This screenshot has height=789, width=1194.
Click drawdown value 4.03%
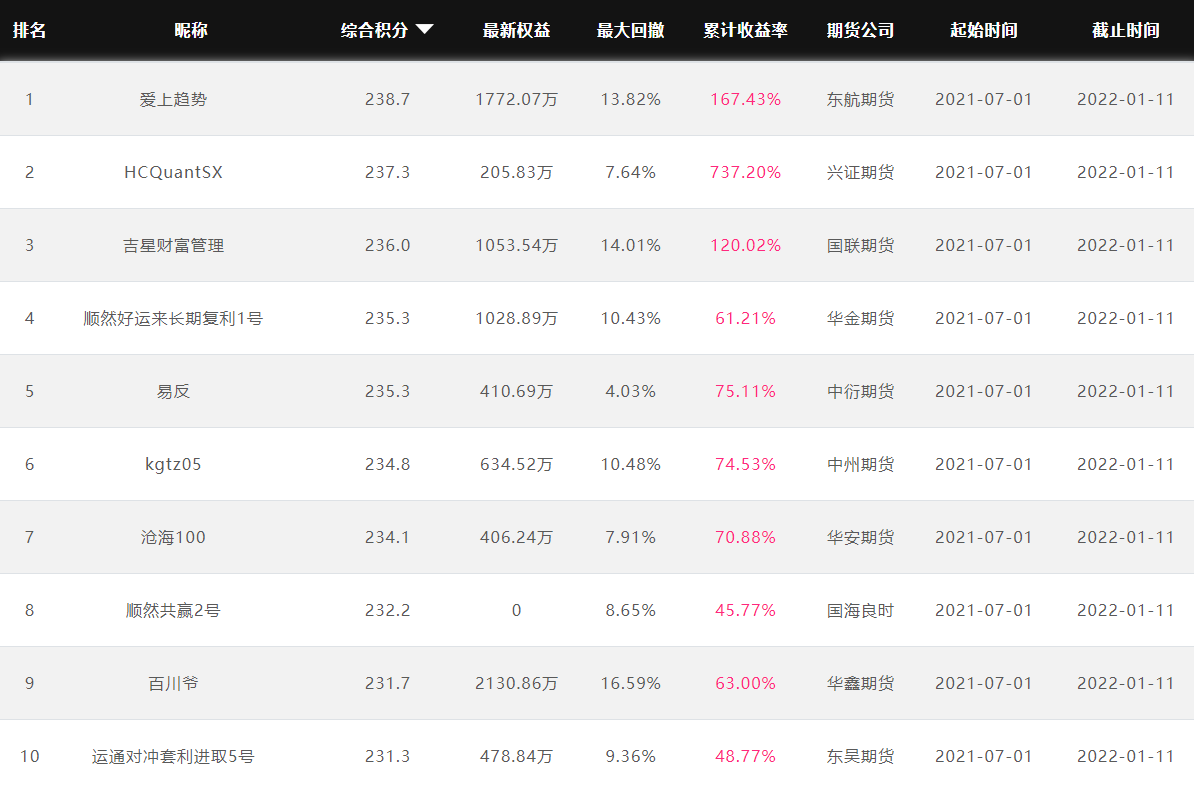pos(631,391)
